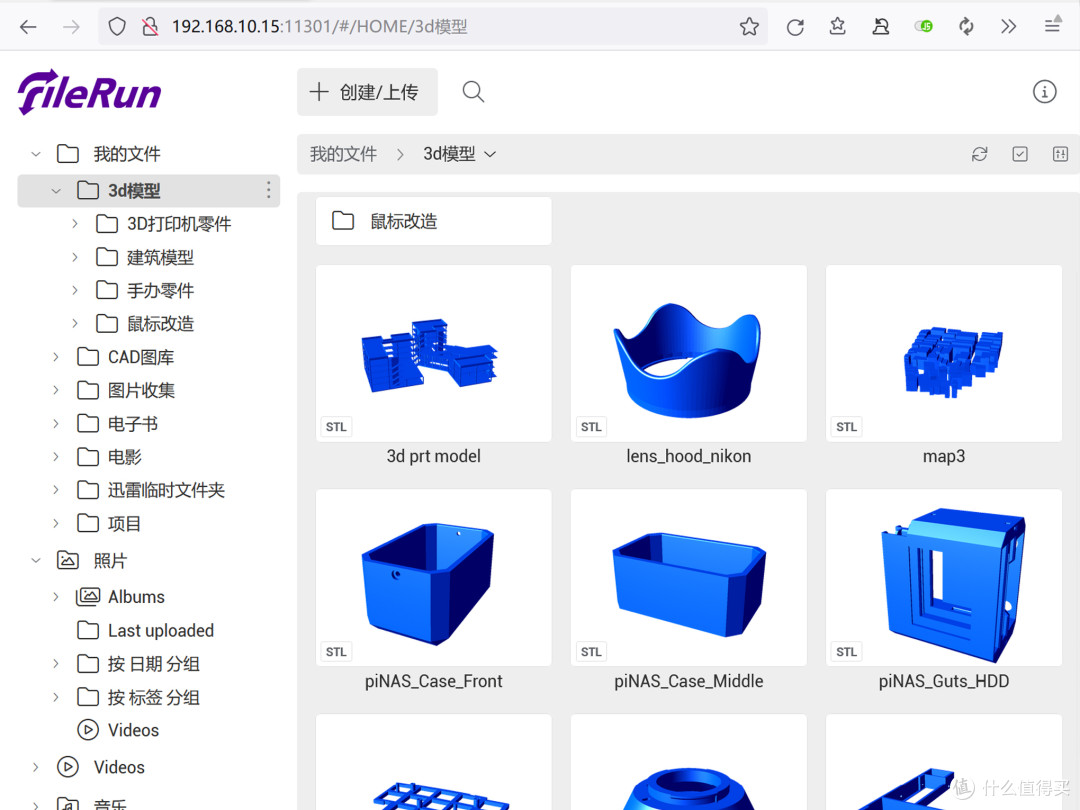Open the 3d模型 breadcrumb dropdown
1080x810 pixels.
[x=490, y=154]
